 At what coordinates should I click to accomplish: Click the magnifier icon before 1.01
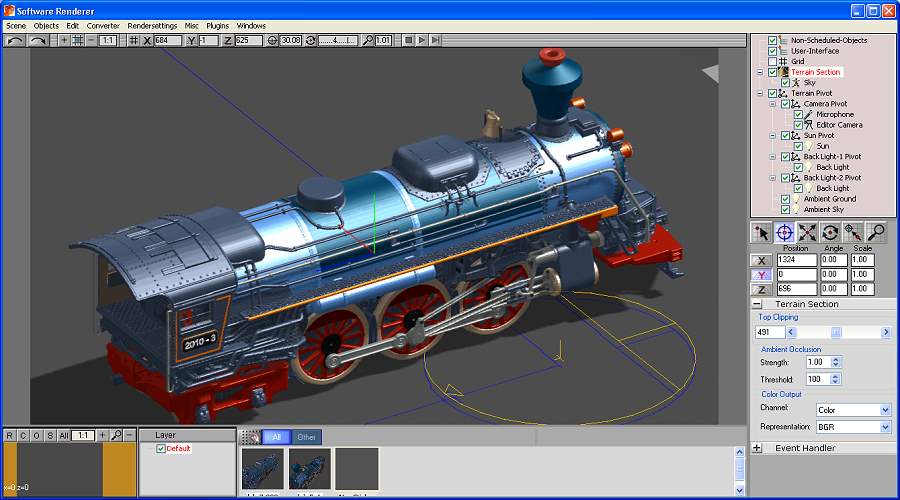tap(367, 40)
